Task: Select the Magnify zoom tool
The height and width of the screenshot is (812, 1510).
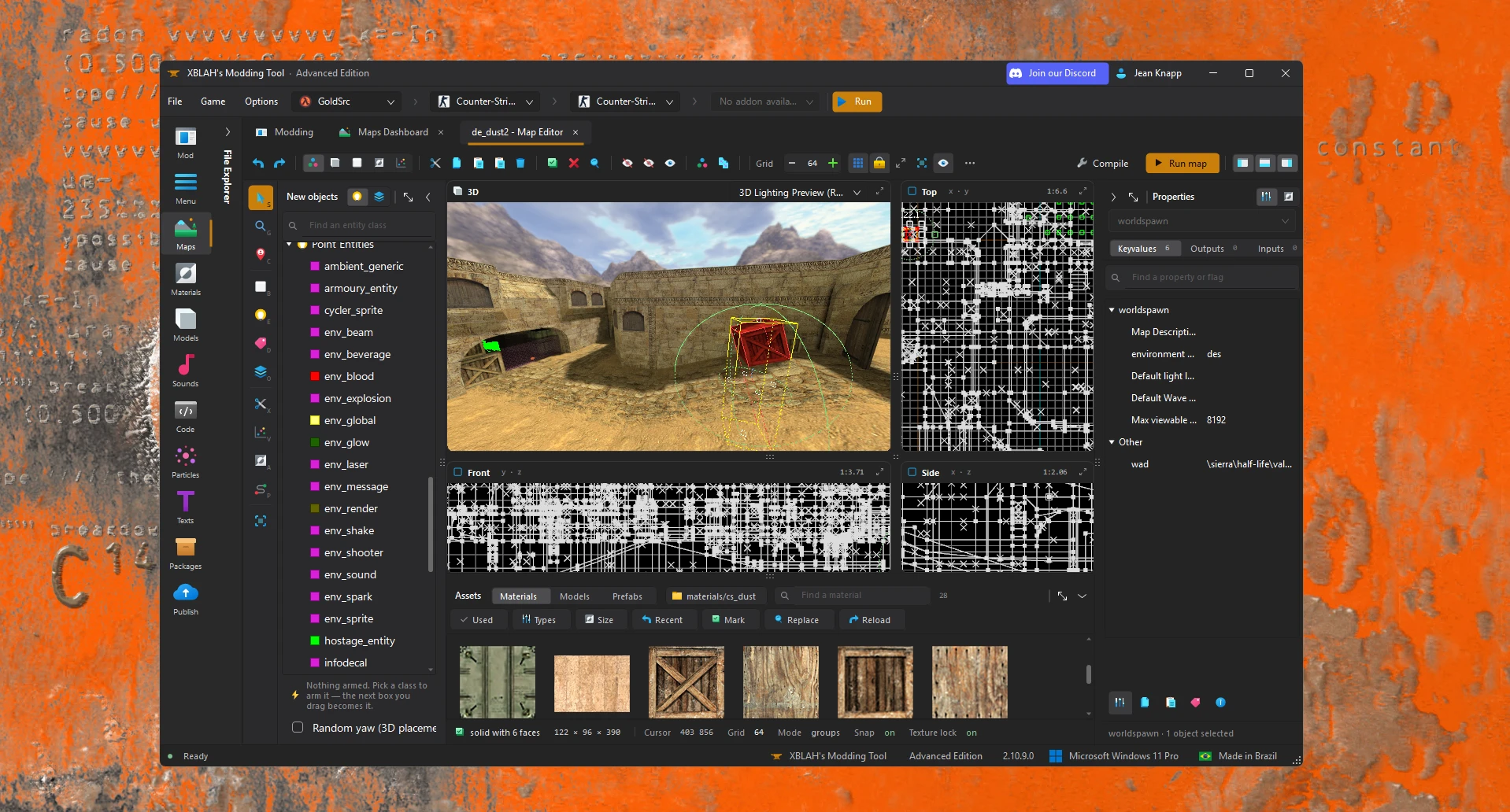Action: click(261, 227)
